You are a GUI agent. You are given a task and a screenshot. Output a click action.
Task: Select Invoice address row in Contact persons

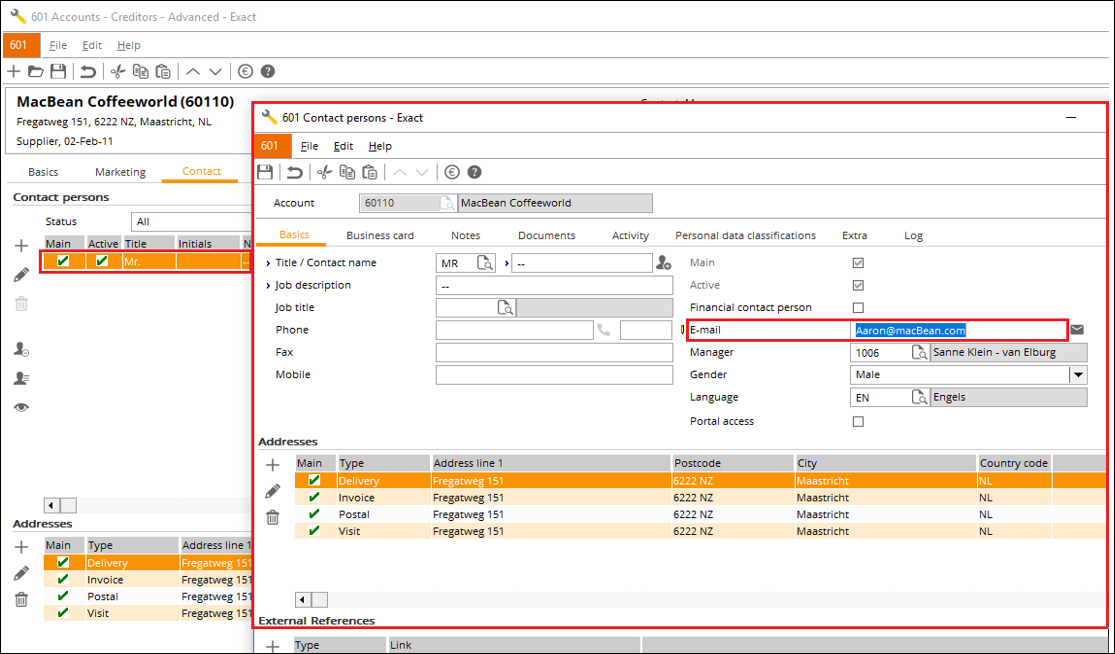click(701, 498)
